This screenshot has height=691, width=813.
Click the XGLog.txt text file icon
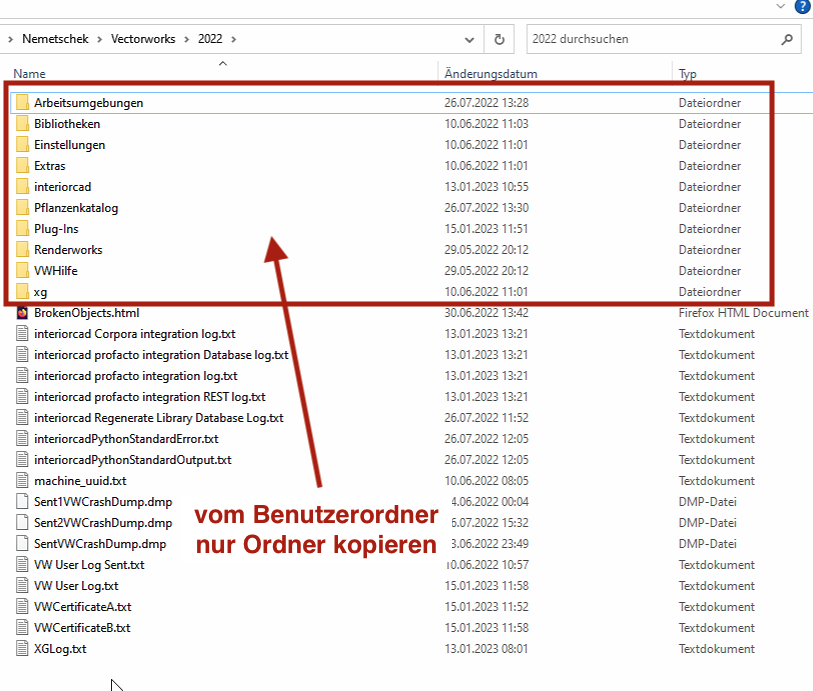[x=22, y=649]
